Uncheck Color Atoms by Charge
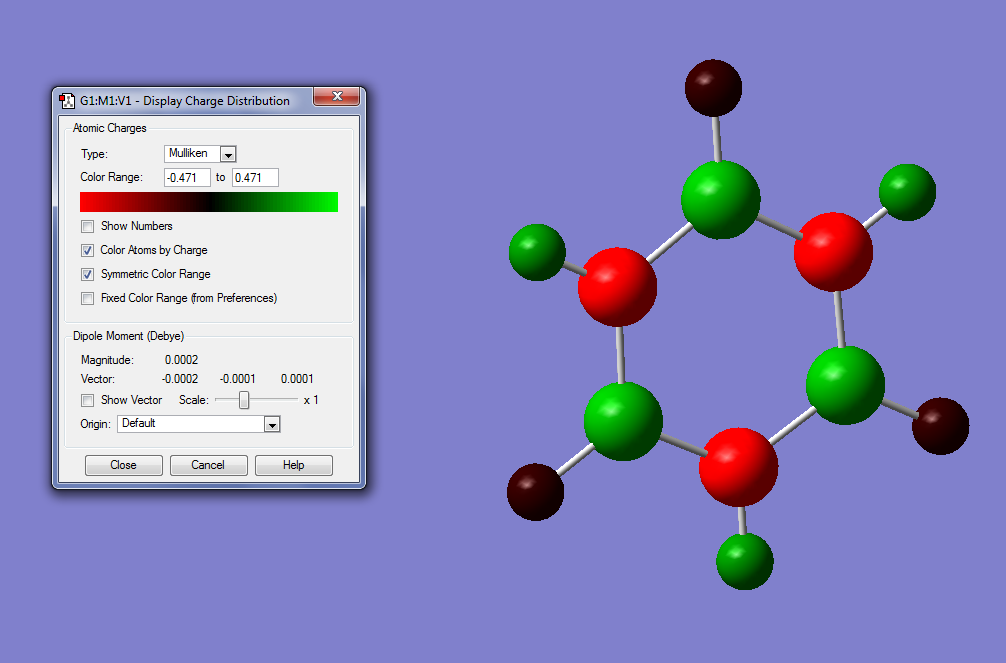The image size is (1006, 663). click(x=88, y=250)
